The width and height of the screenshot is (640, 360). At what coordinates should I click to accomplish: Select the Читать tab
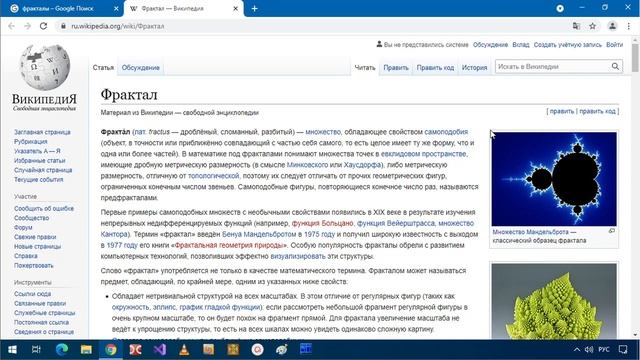tap(364, 68)
